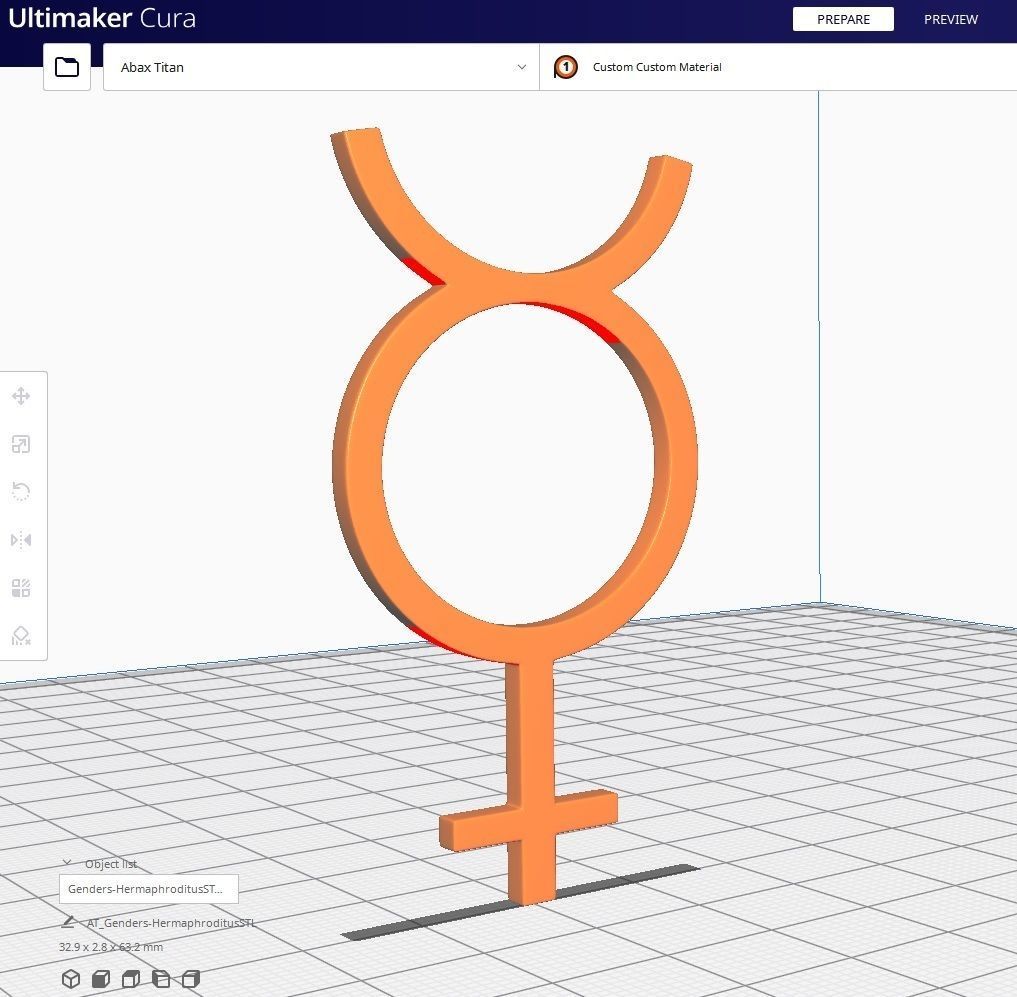
Task: Switch to the PREPARE stage
Action: pos(843,19)
